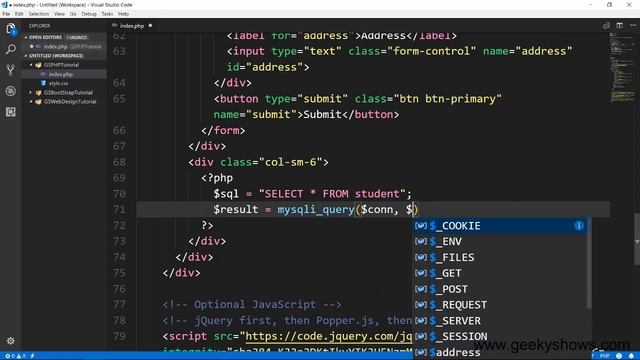Open the Extensions view

pyautogui.click(x=11, y=112)
